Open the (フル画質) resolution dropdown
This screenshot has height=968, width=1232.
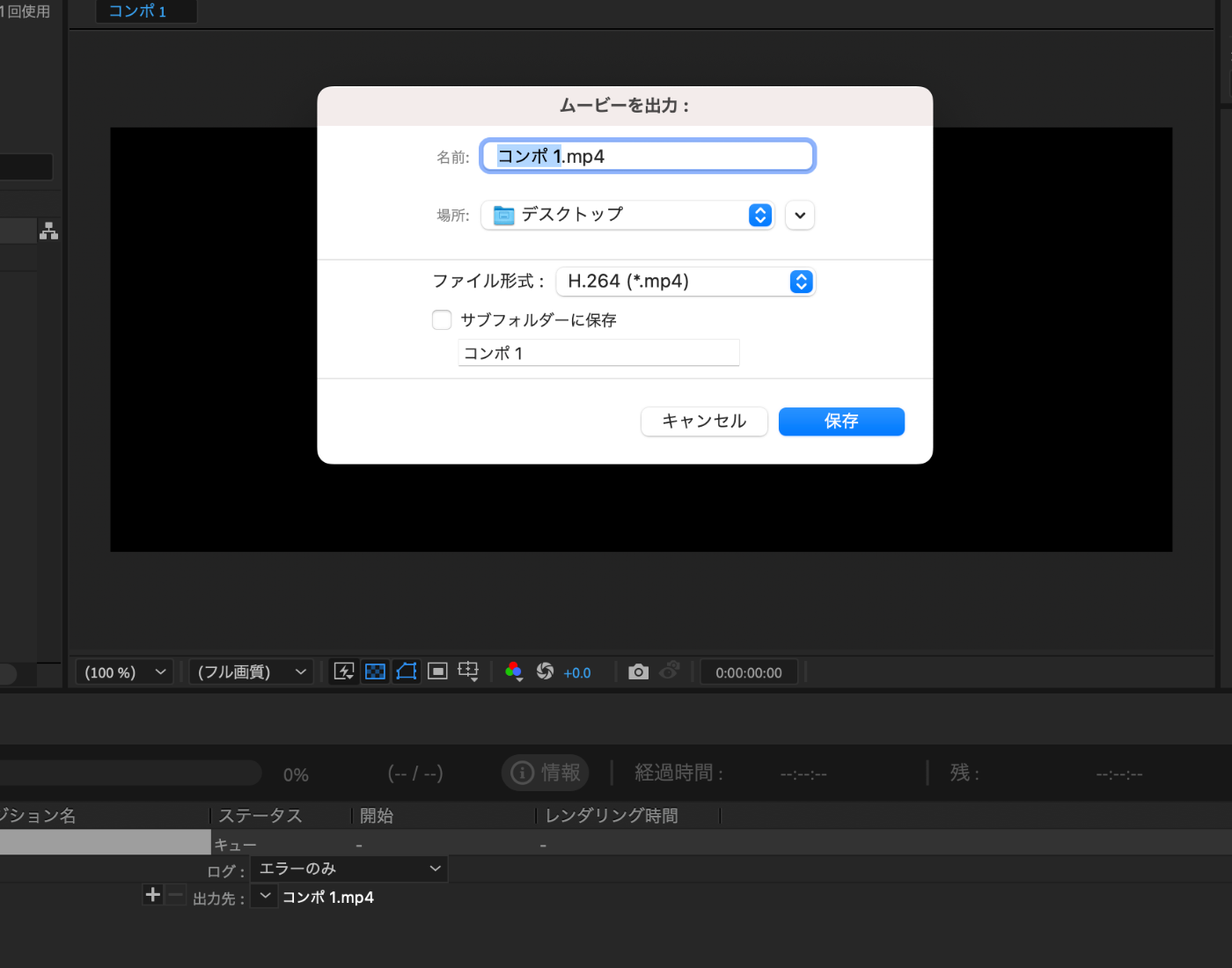pyautogui.click(x=252, y=672)
